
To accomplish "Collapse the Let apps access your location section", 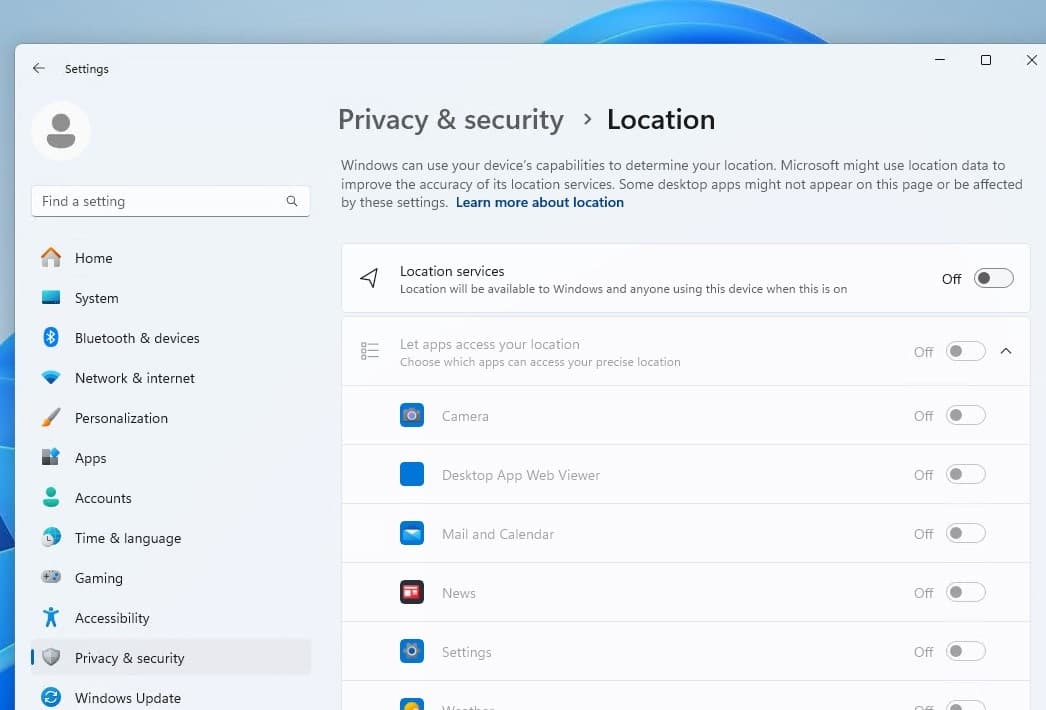I will [x=1006, y=351].
